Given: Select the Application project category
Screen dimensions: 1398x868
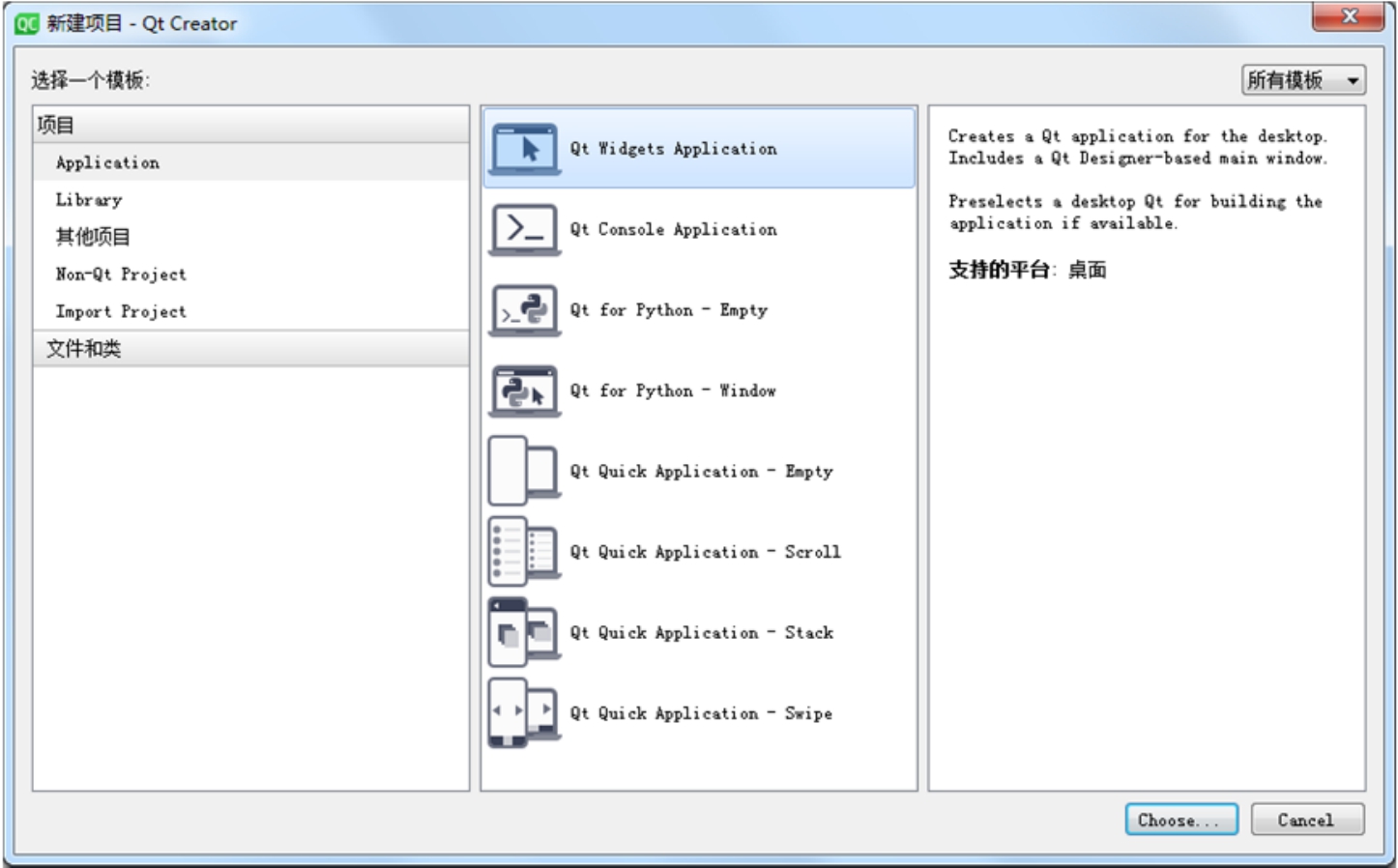Looking at the screenshot, I should click(251, 162).
